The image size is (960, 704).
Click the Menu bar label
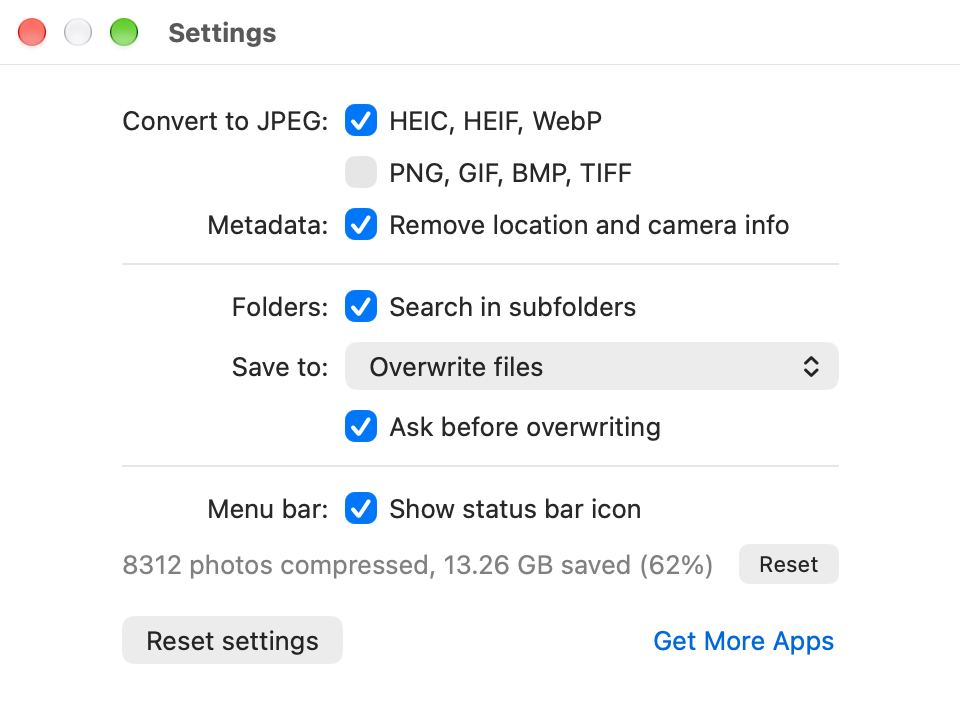click(x=268, y=509)
